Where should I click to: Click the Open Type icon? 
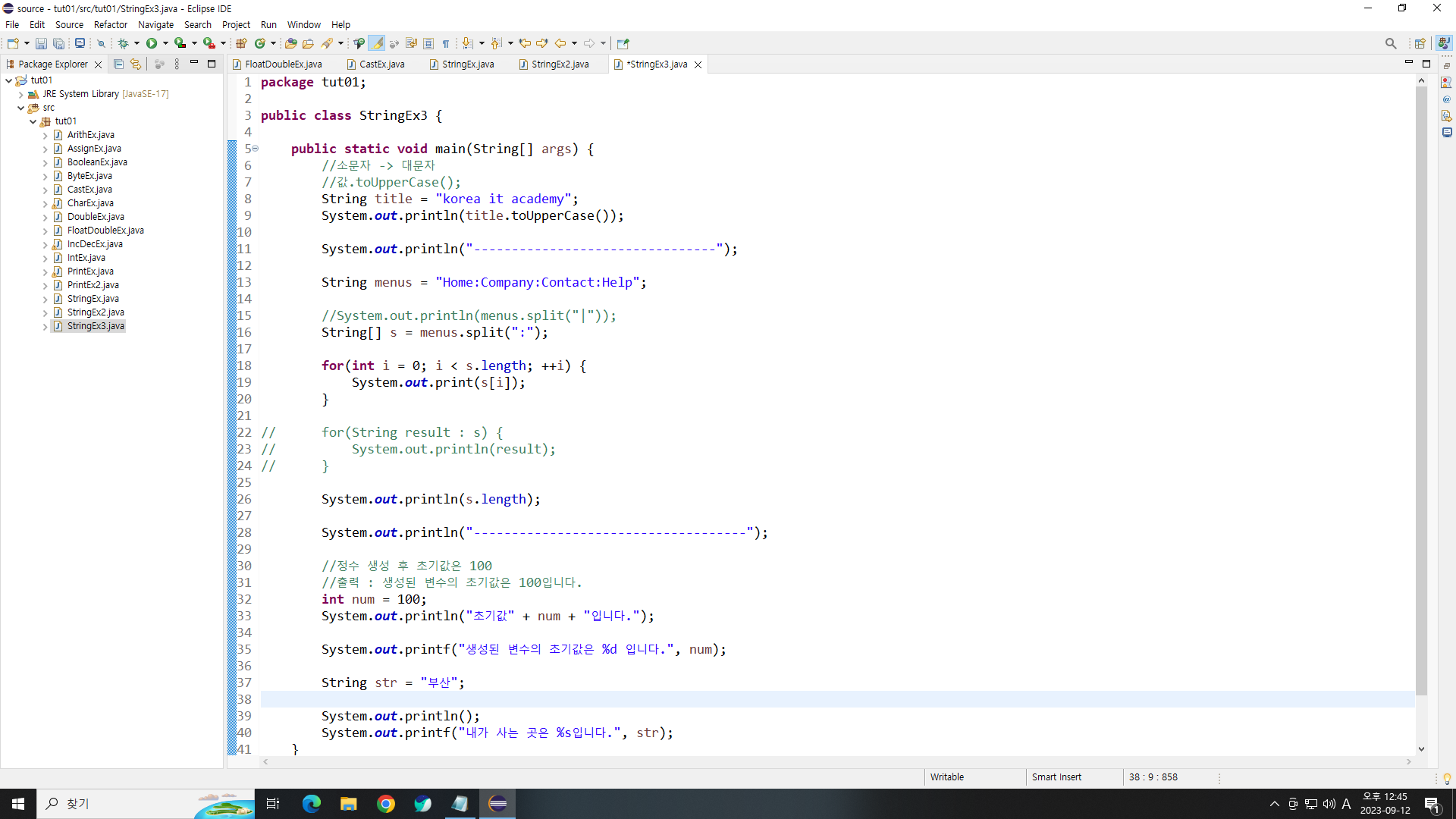point(291,44)
